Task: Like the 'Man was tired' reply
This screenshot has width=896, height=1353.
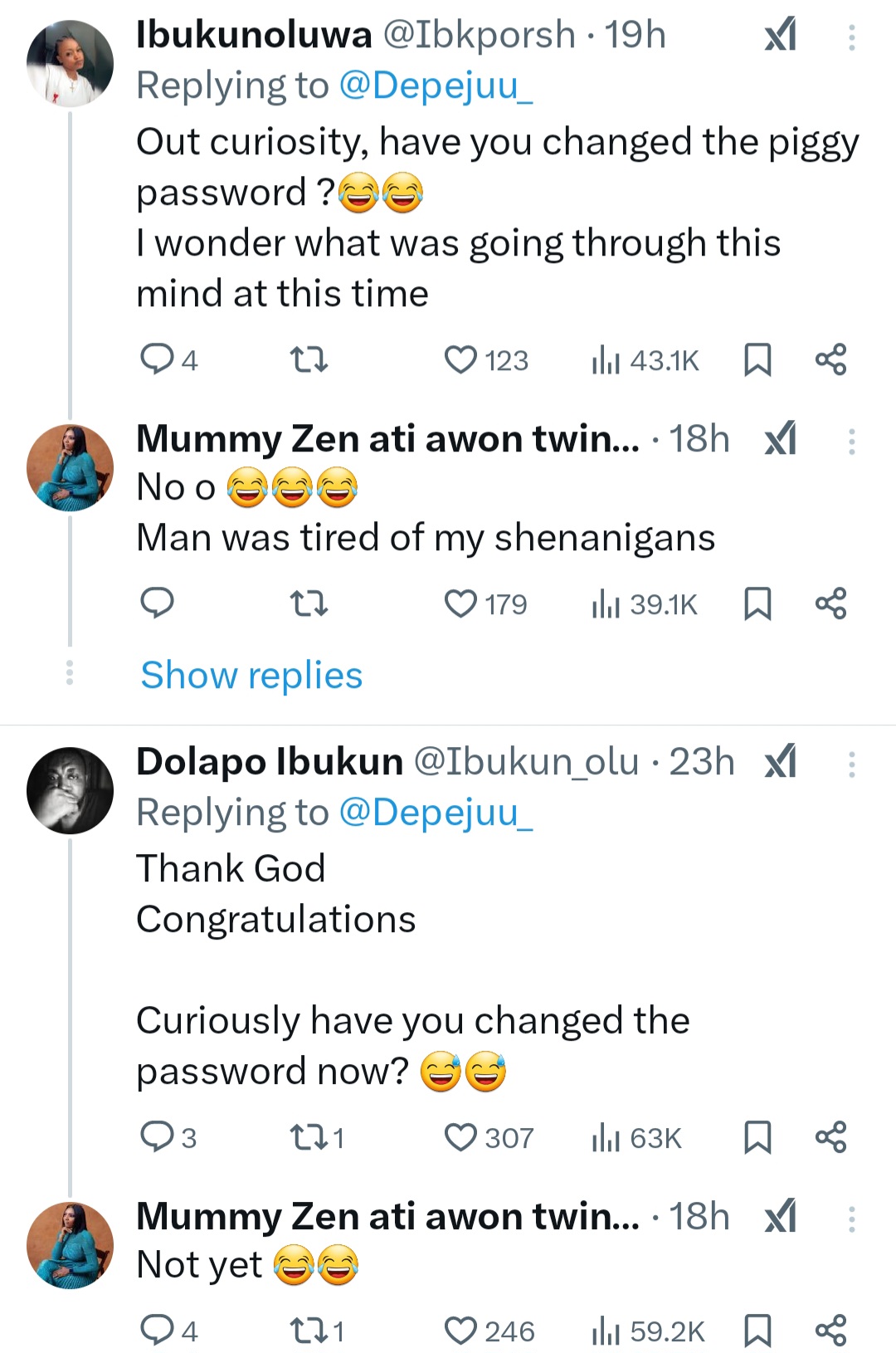Action: 461,604
